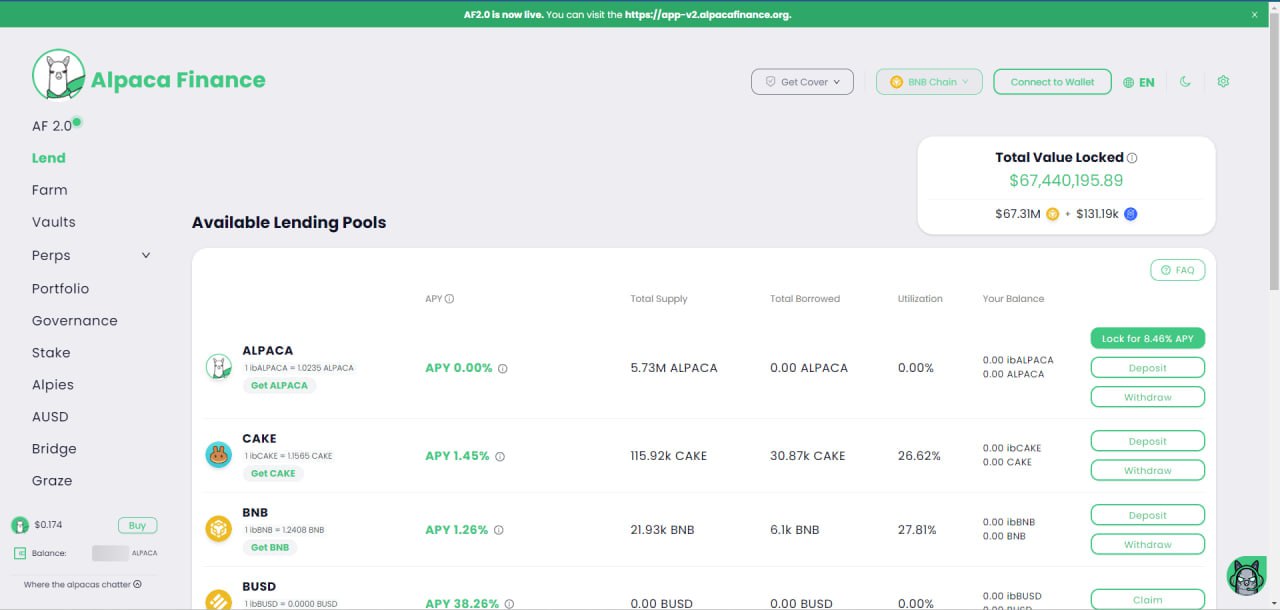Open AUSD in the sidebar
This screenshot has width=1280, height=610.
click(x=50, y=416)
